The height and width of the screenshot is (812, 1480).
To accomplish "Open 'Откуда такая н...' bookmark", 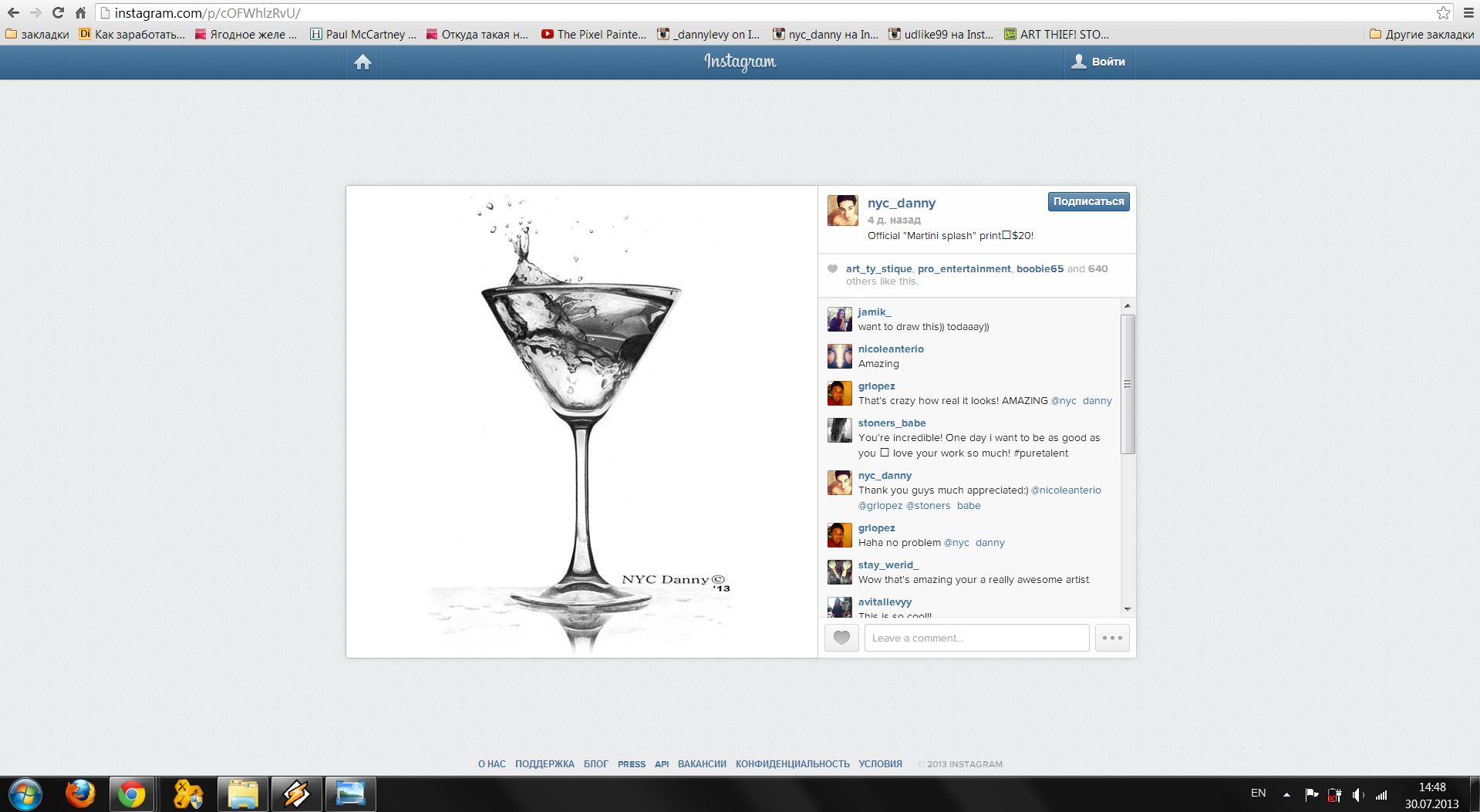I will 477,35.
